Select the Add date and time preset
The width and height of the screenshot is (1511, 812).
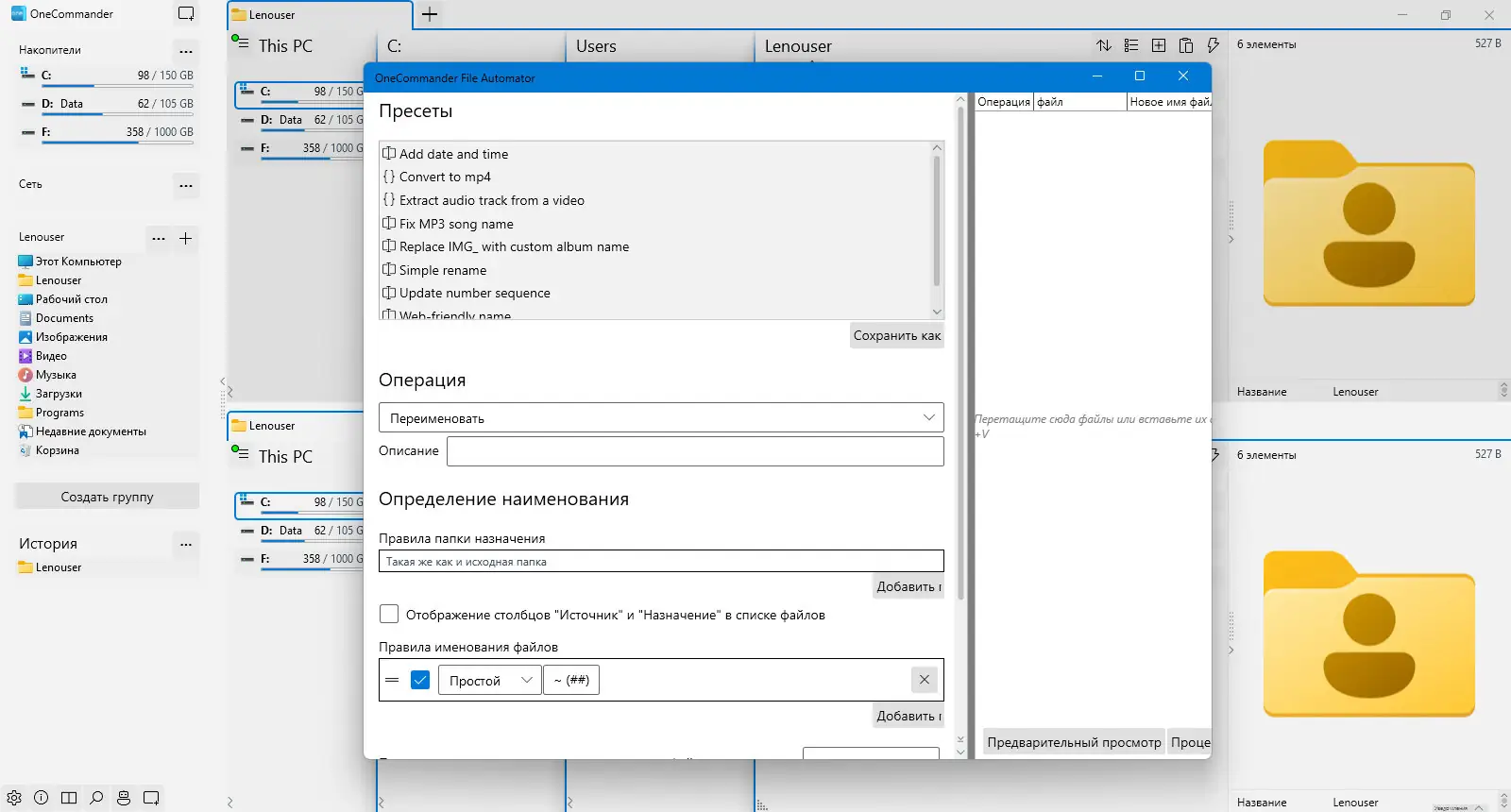click(x=453, y=154)
